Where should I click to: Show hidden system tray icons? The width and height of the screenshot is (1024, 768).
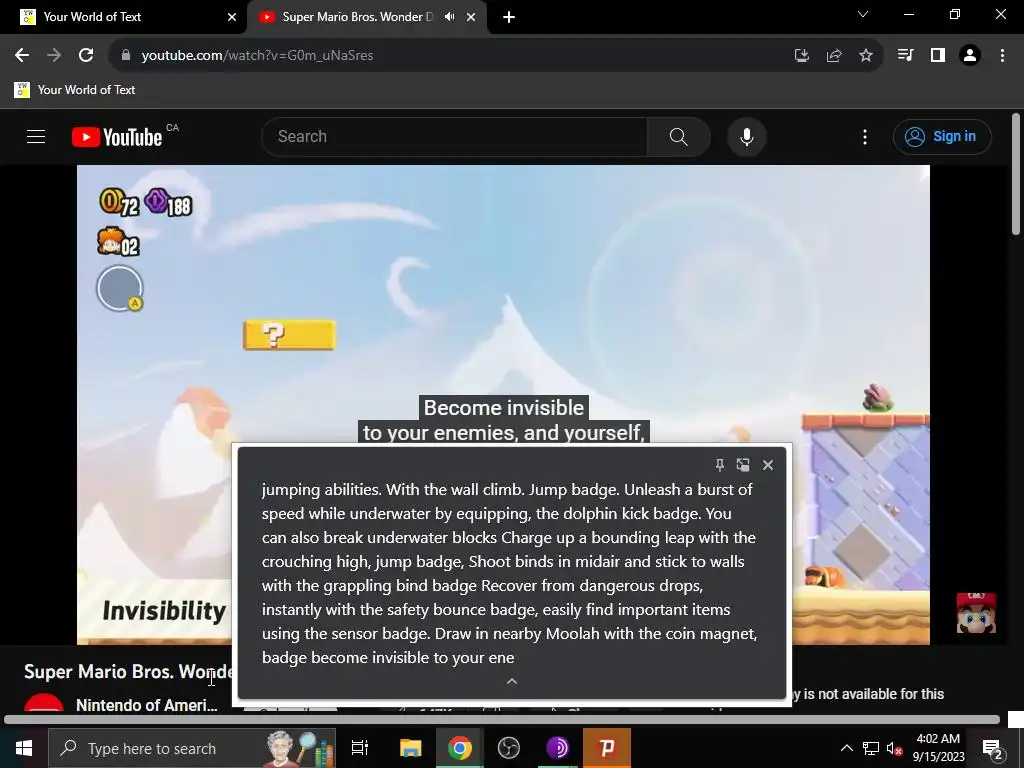[x=846, y=748]
